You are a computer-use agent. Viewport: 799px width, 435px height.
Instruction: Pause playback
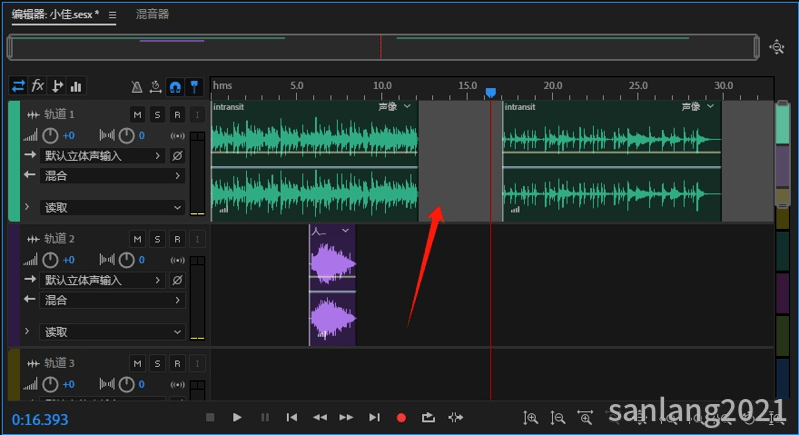[265, 417]
